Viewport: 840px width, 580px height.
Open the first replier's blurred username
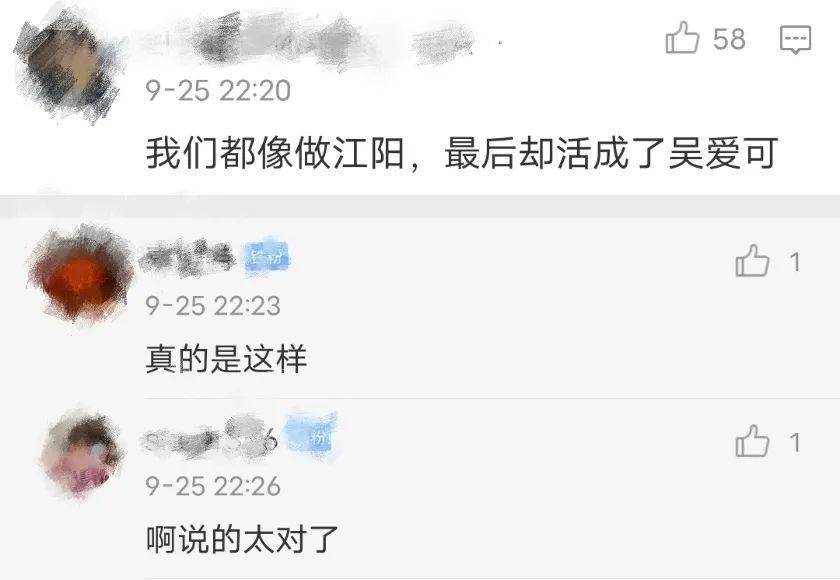(x=188, y=258)
